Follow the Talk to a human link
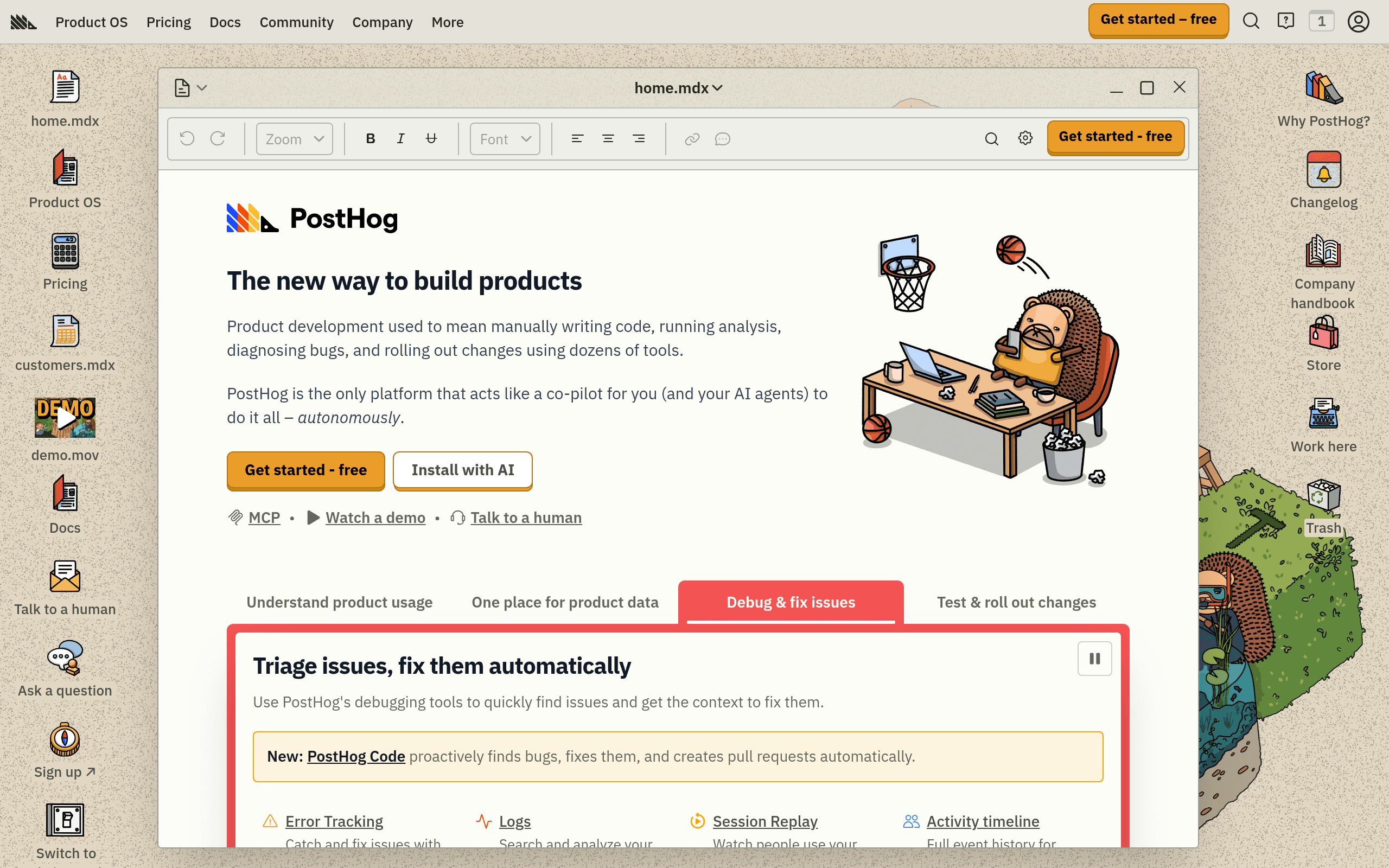1389x868 pixels. [x=526, y=517]
